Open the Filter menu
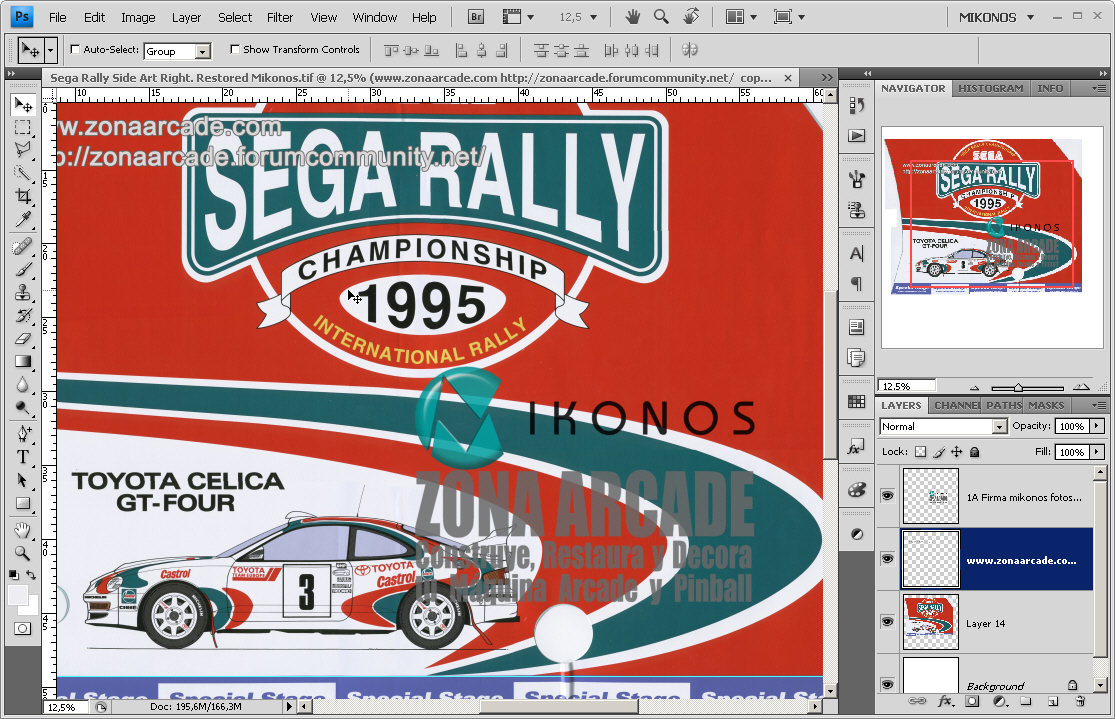Image resolution: width=1115 pixels, height=719 pixels. pos(279,17)
